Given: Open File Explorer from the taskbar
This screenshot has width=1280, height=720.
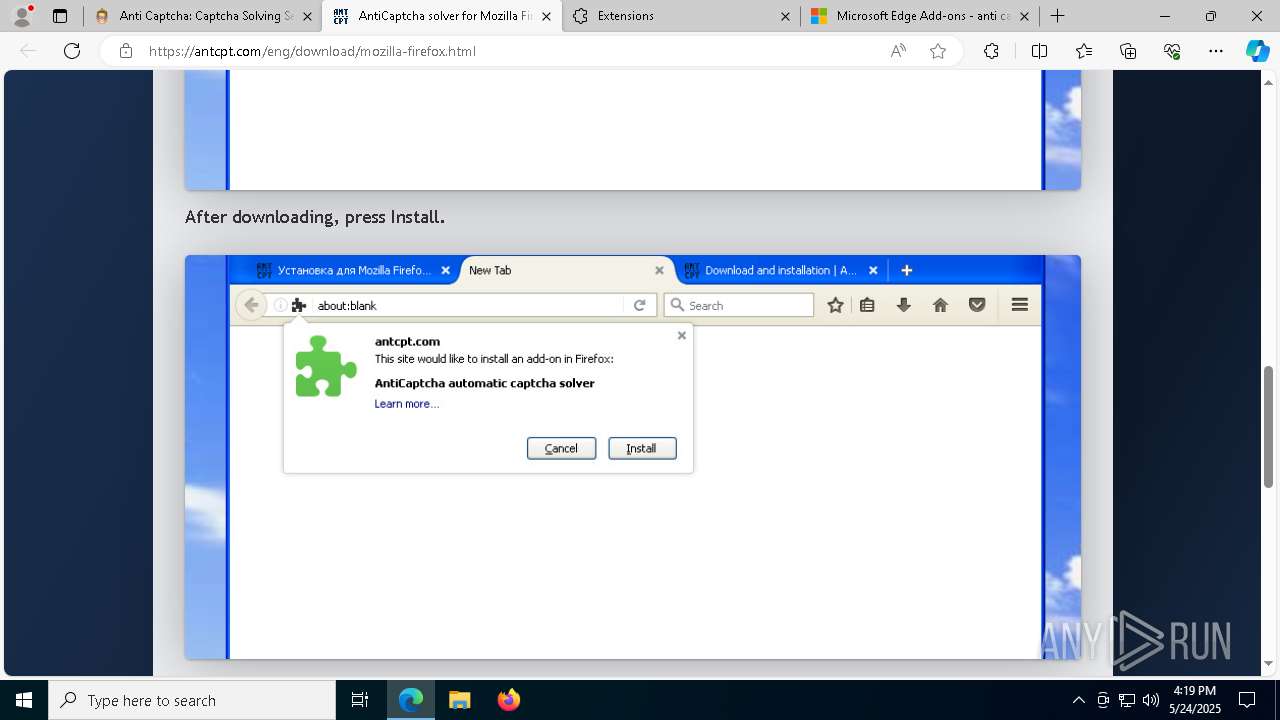Looking at the screenshot, I should click(x=460, y=700).
